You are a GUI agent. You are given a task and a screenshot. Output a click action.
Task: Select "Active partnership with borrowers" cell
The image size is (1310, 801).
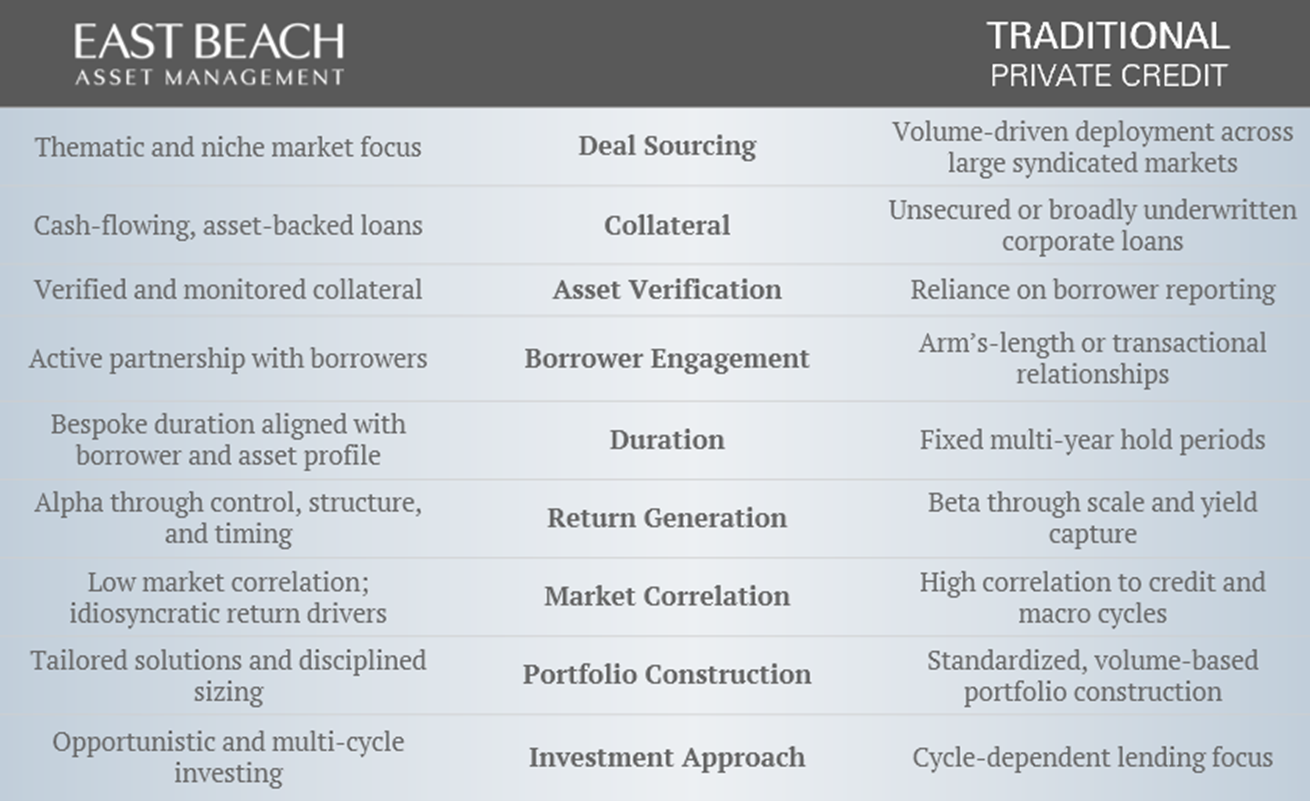pyautogui.click(x=228, y=359)
